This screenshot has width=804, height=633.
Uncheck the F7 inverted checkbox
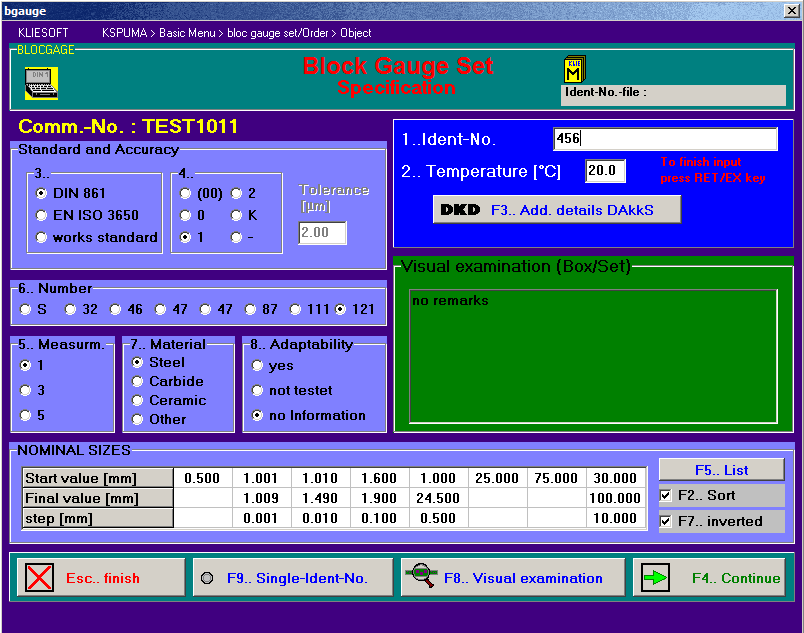(666, 522)
